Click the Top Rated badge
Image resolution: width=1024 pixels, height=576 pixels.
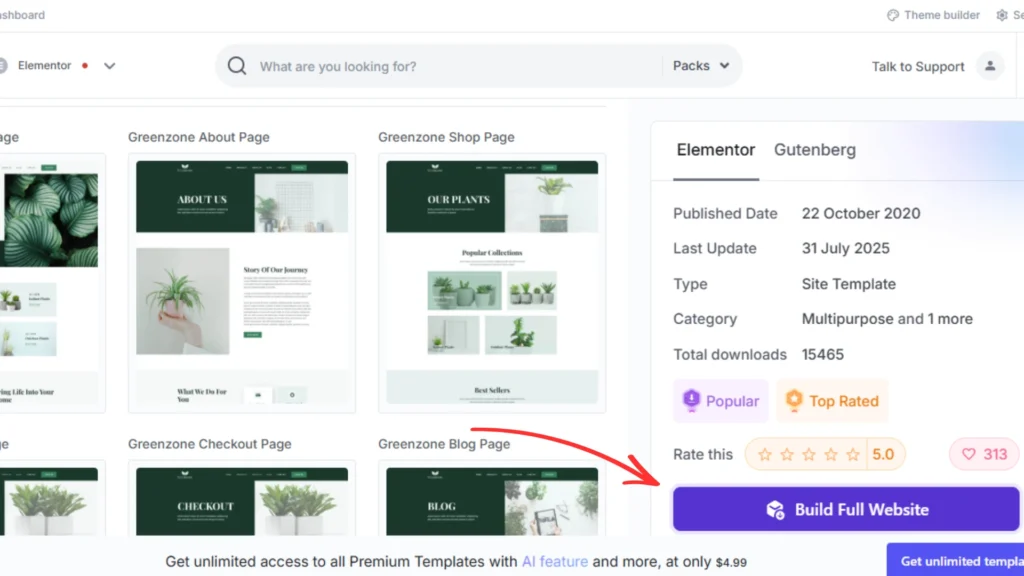pos(833,400)
